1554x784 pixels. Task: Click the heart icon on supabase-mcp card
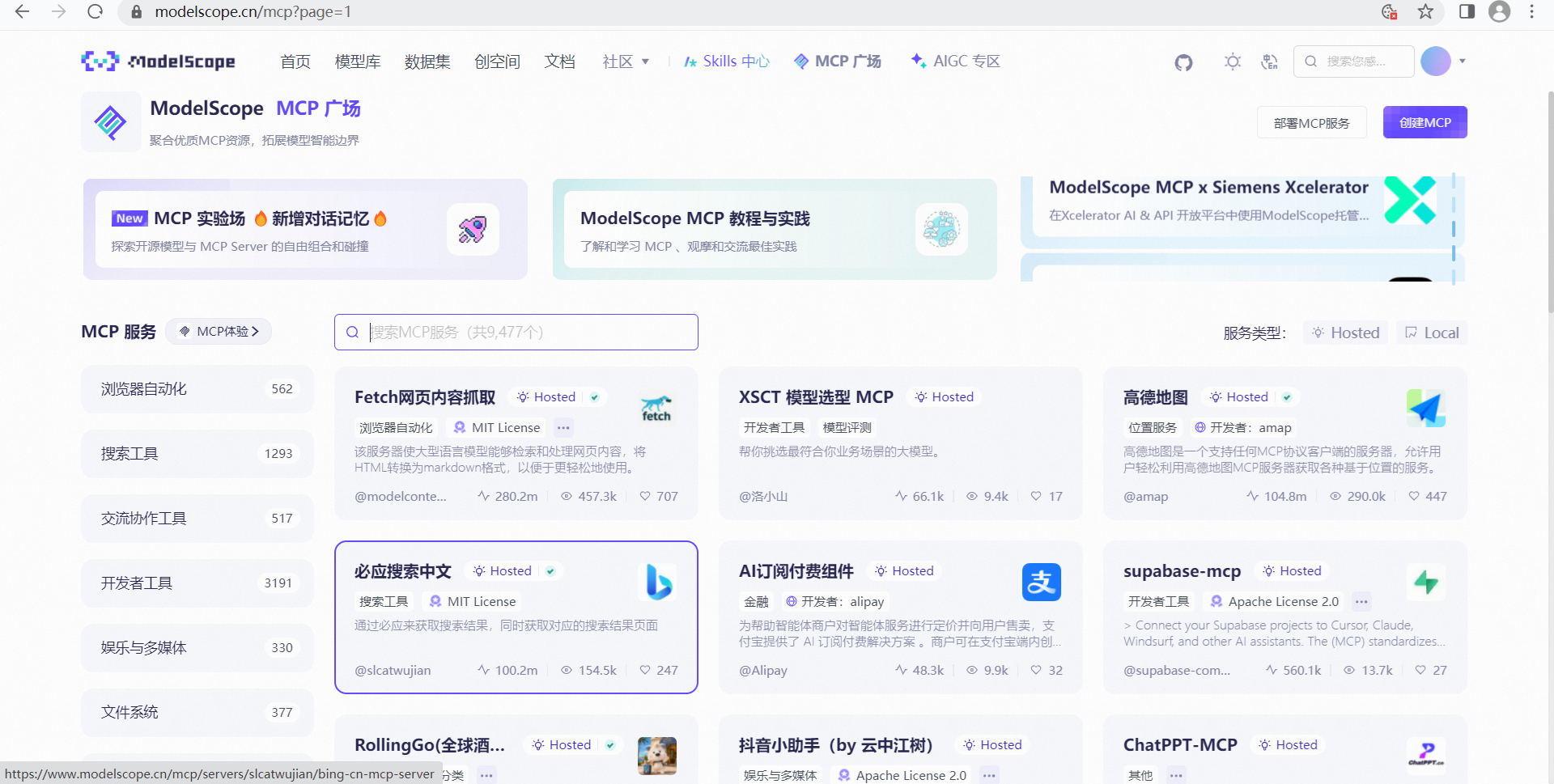click(x=1420, y=670)
